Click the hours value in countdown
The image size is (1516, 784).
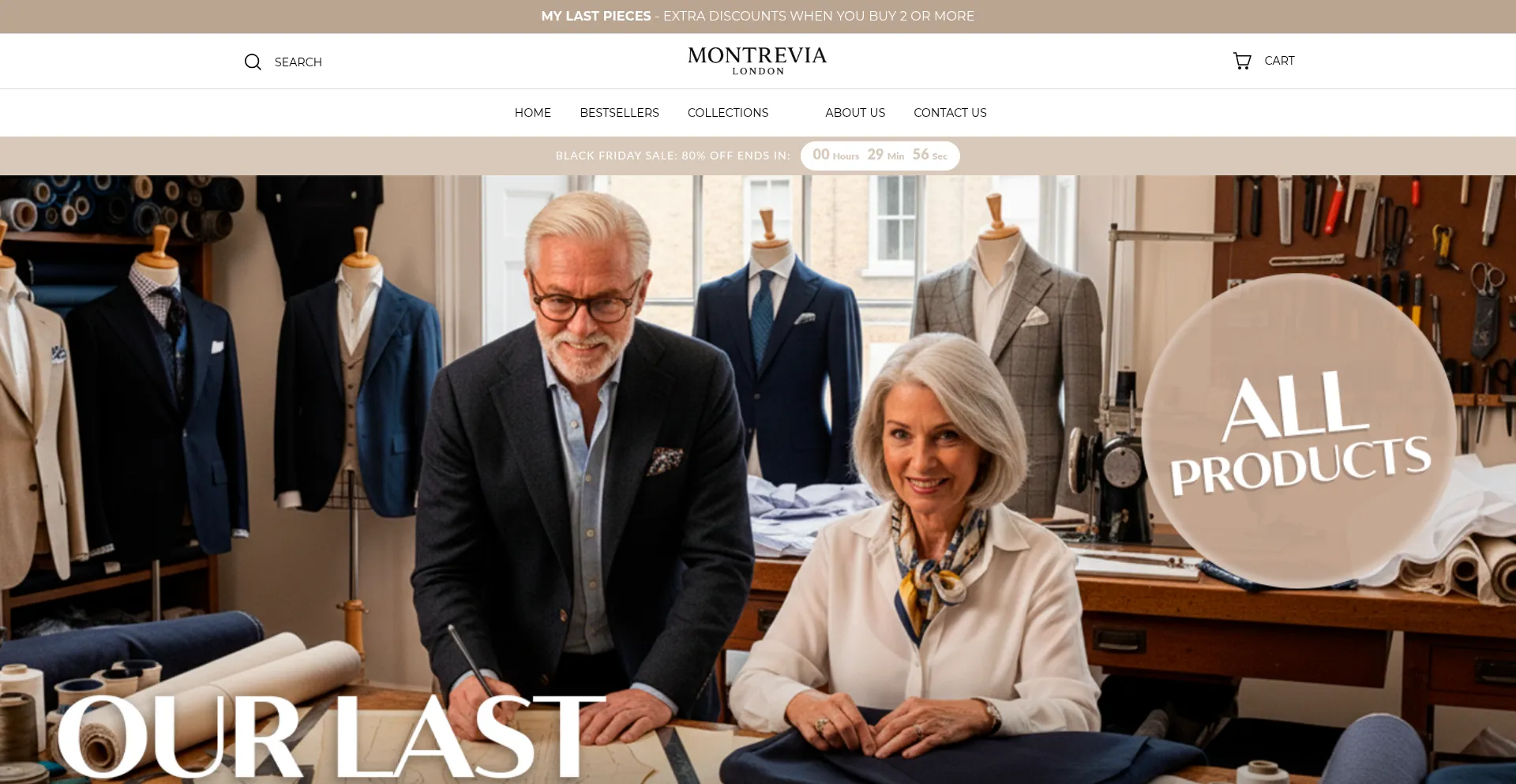pos(821,155)
